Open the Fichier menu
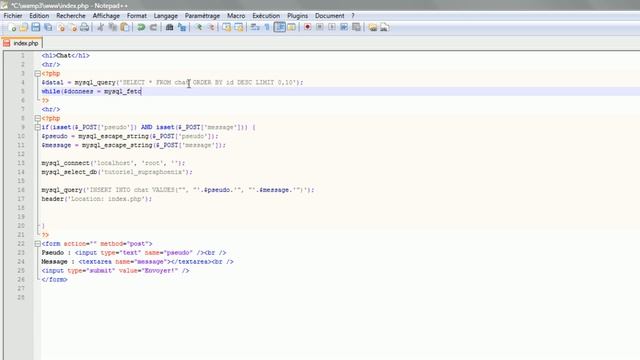The height and width of the screenshot is (360, 640). pos(13,16)
